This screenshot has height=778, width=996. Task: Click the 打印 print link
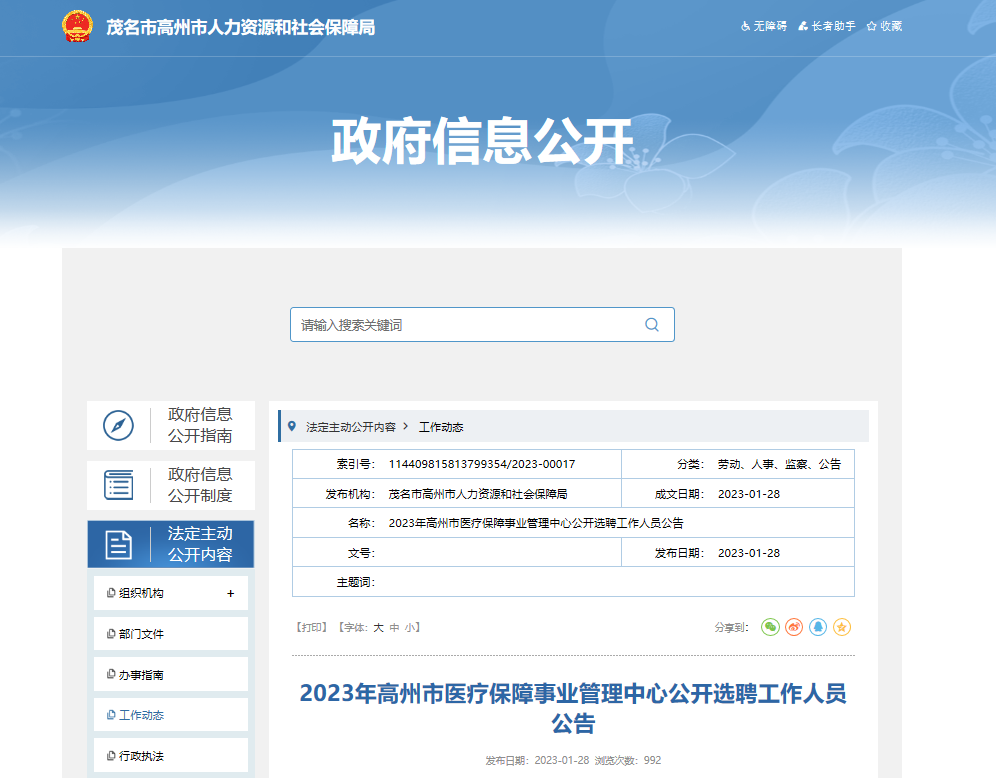[x=312, y=628]
